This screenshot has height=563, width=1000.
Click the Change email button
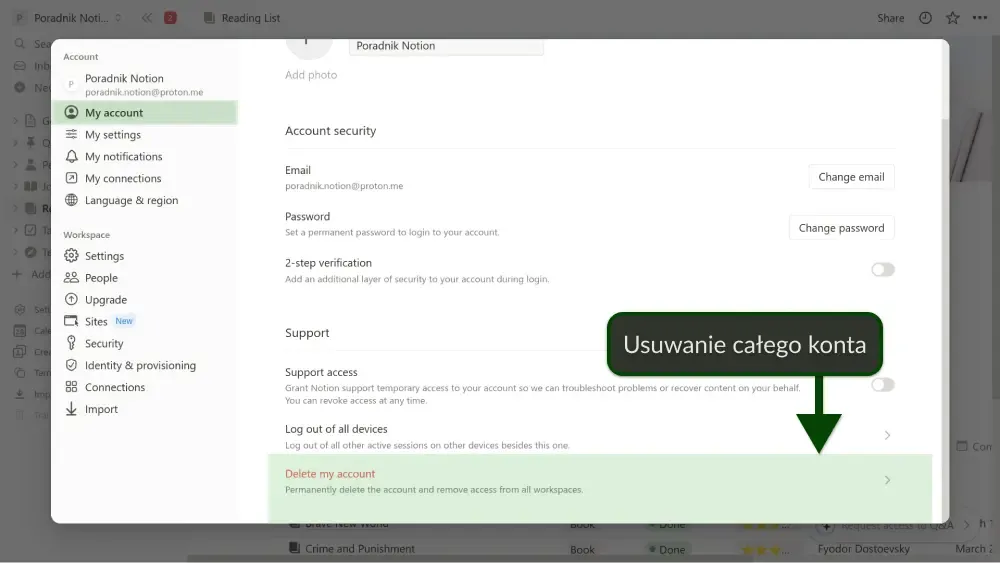[851, 177]
